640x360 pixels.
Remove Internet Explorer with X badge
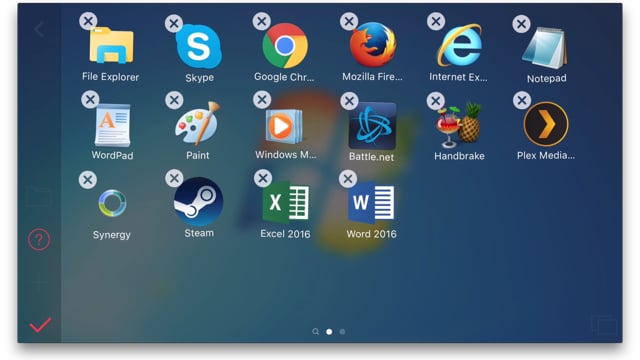tap(436, 21)
